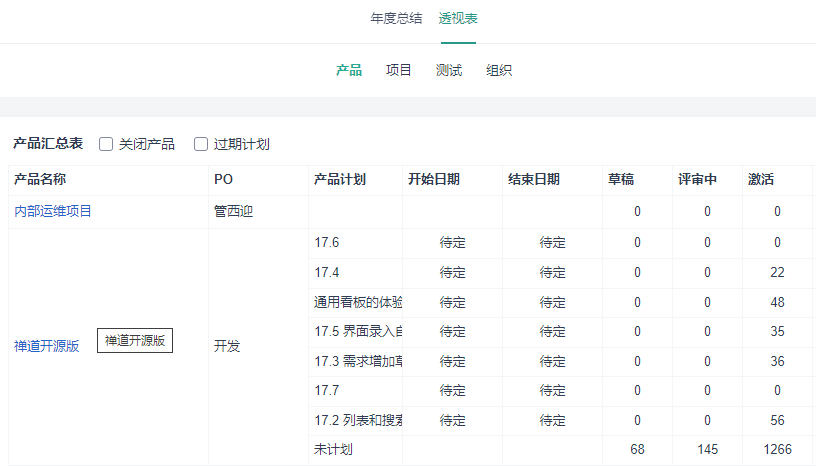Open the 内部运维项目 product link
Viewport: 816px width, 466px height.
(x=53, y=211)
